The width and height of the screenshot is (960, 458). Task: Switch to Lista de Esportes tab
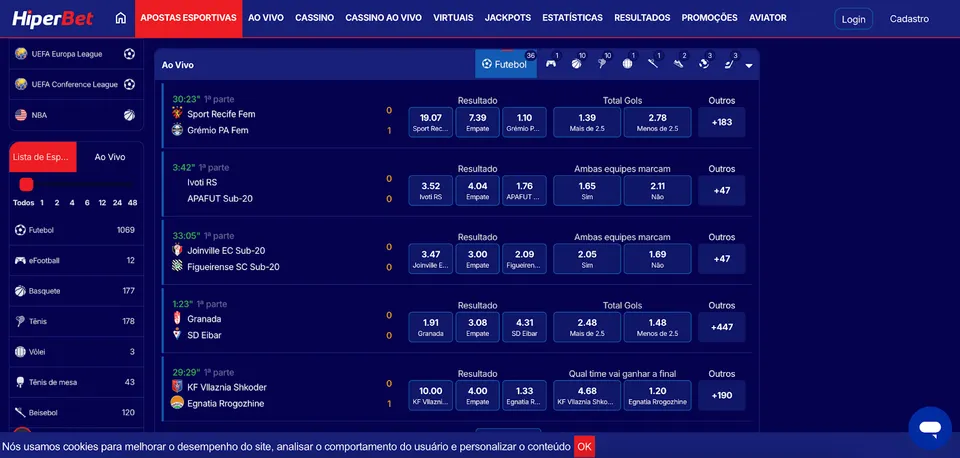[x=43, y=157]
